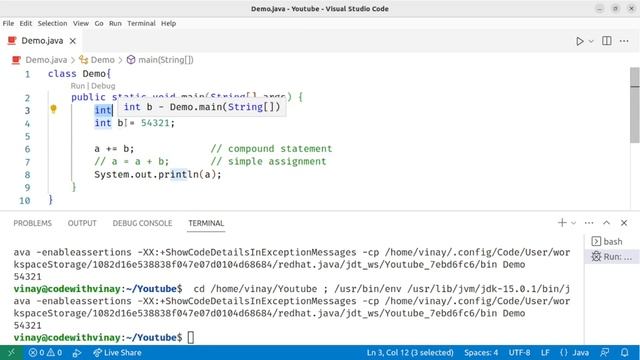This screenshot has height=360, width=640.
Task: Click the "class Demo{" declaration
Action: click(x=79, y=74)
